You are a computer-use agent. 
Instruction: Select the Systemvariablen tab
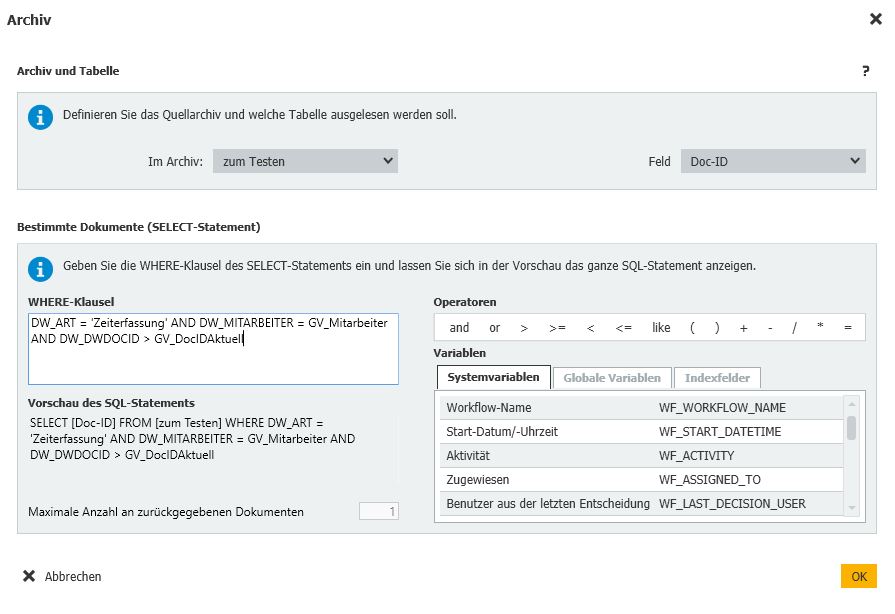[x=494, y=378]
